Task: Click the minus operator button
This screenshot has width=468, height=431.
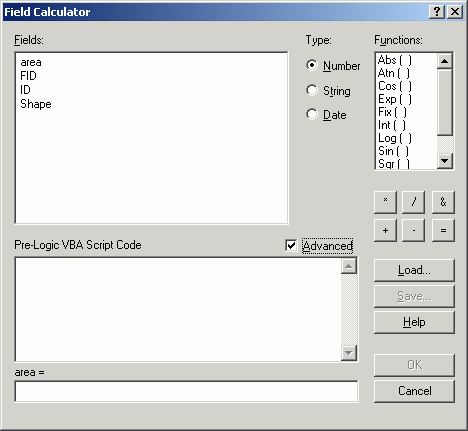Action: tap(414, 230)
